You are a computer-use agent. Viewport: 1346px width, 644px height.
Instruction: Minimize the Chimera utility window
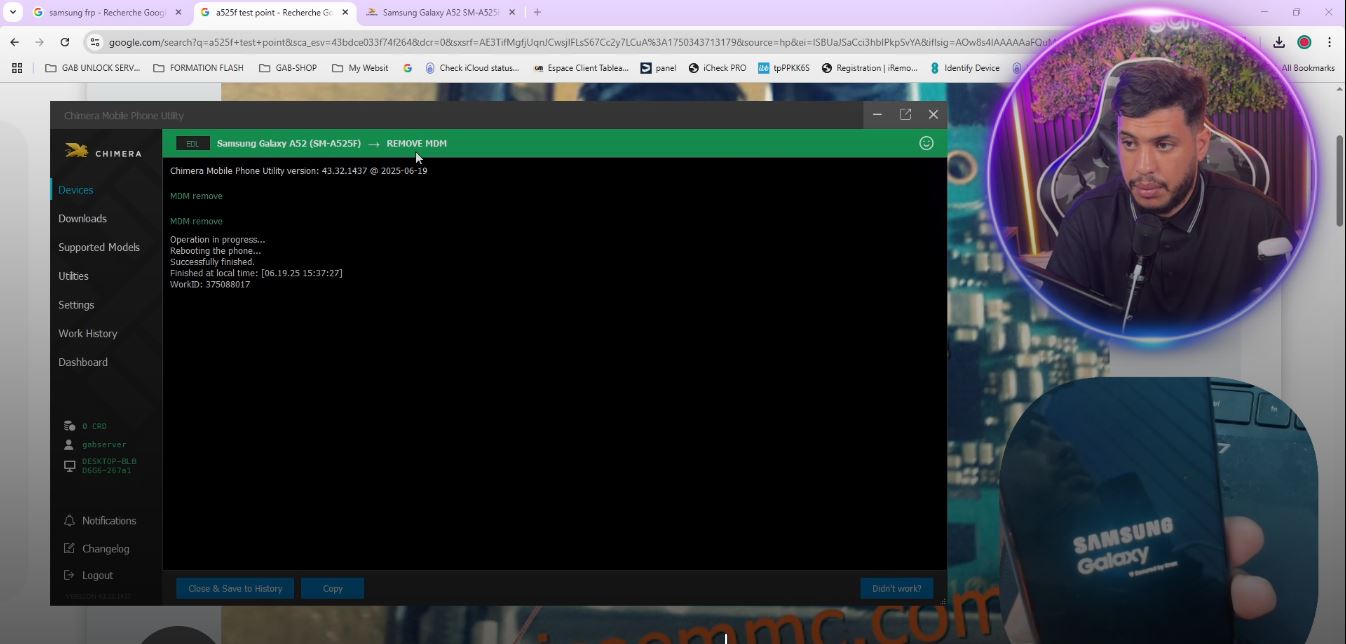(877, 115)
